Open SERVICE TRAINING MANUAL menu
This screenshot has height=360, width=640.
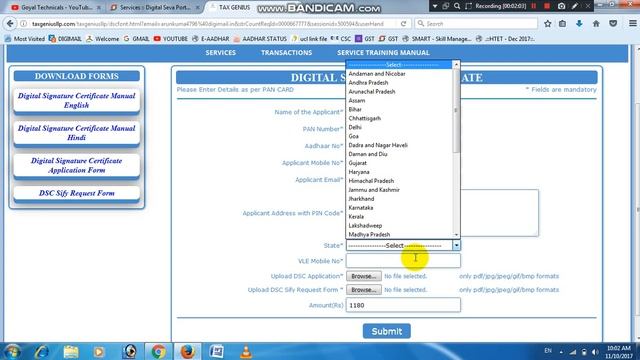pyautogui.click(x=383, y=53)
